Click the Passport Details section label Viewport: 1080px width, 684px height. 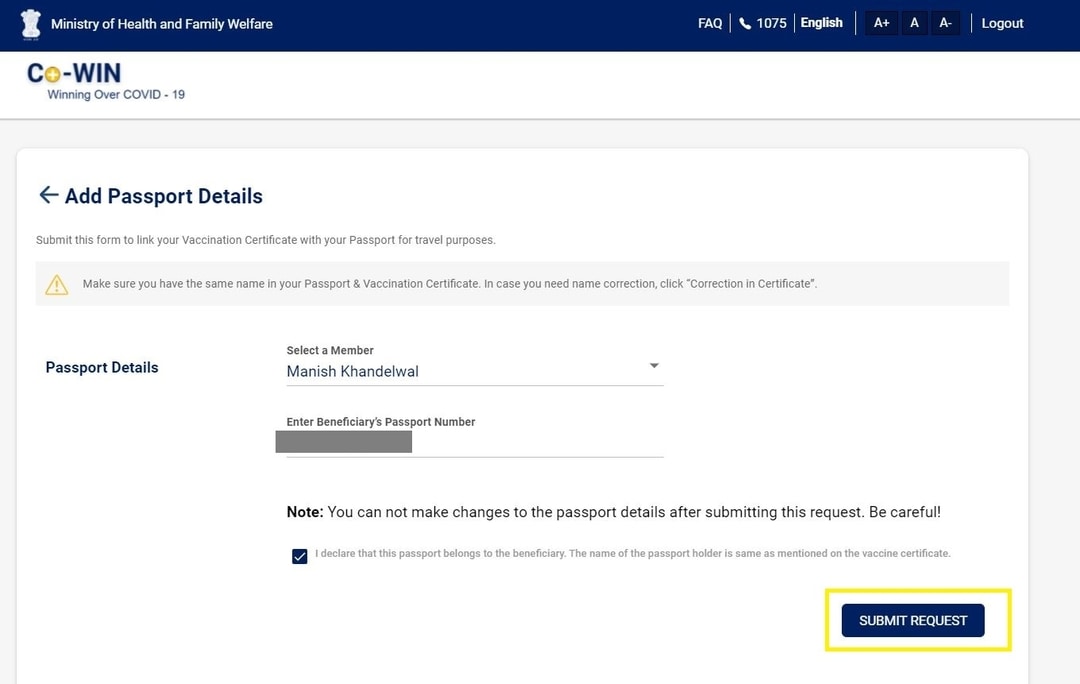tap(102, 368)
